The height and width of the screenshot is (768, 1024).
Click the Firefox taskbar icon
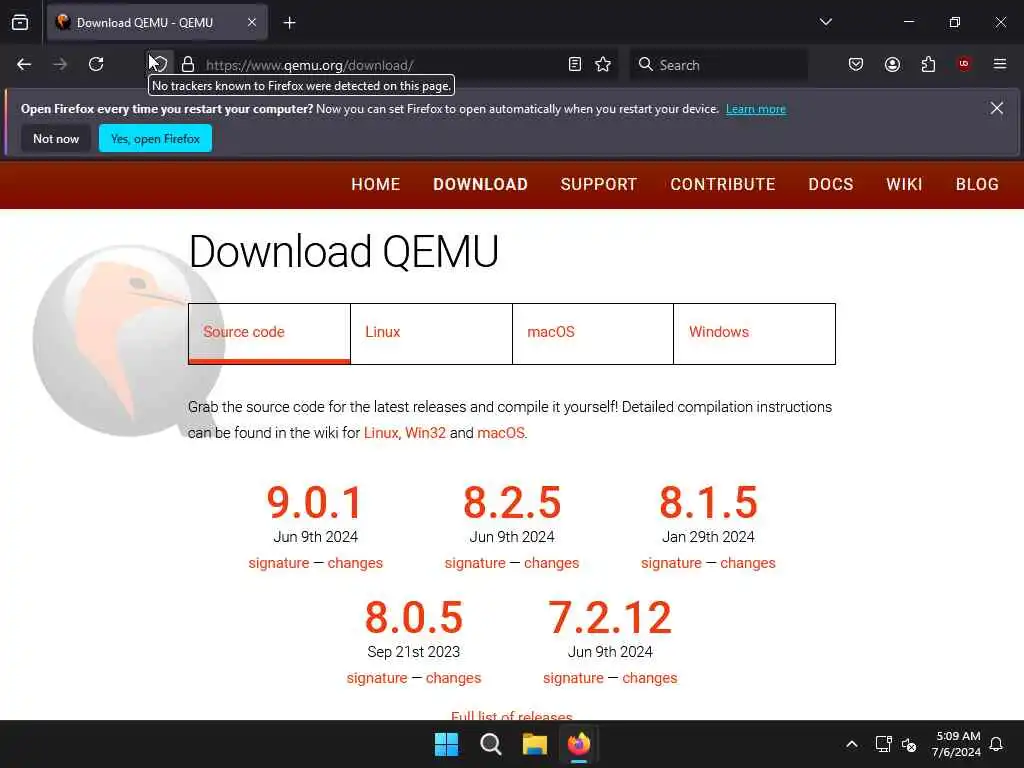[x=579, y=744]
